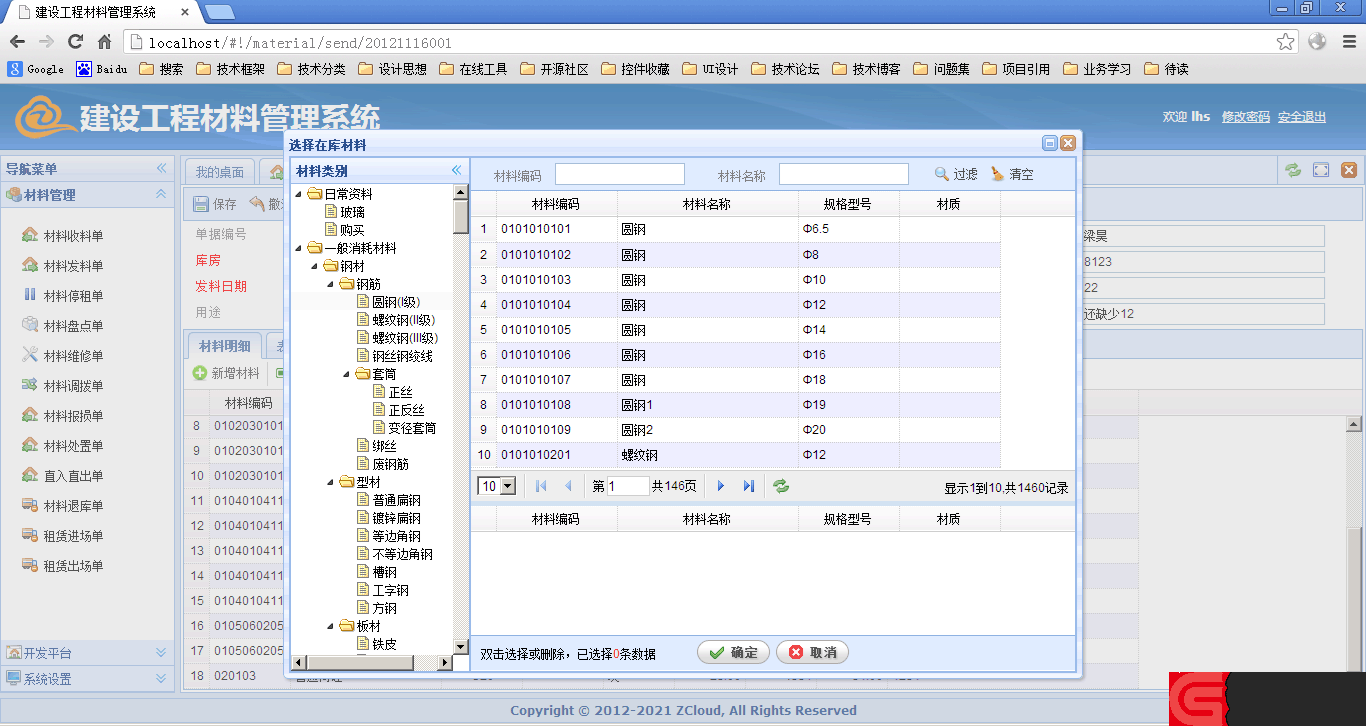Select the 螺纹钢(Ⅱ级) tree item
This screenshot has width=1366, height=726.
point(398,320)
